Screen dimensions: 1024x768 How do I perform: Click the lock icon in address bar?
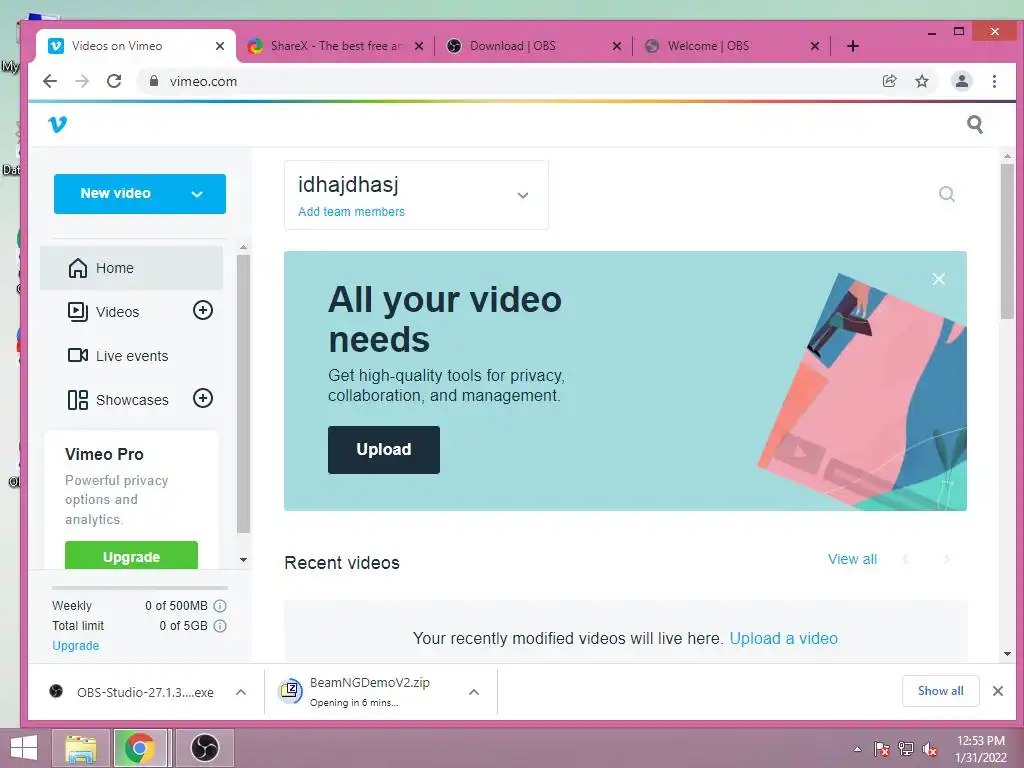(154, 81)
